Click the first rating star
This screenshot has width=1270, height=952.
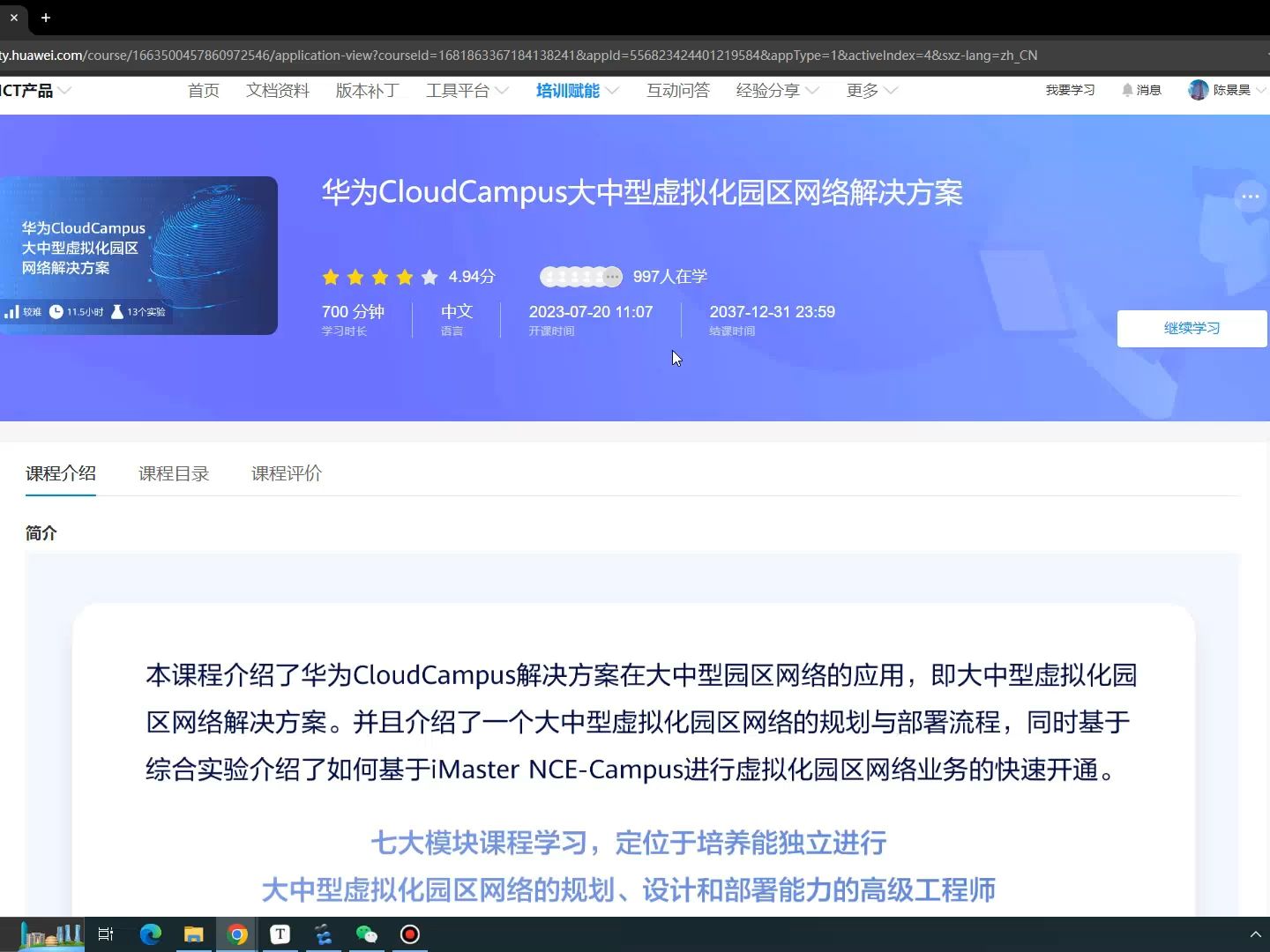(331, 277)
